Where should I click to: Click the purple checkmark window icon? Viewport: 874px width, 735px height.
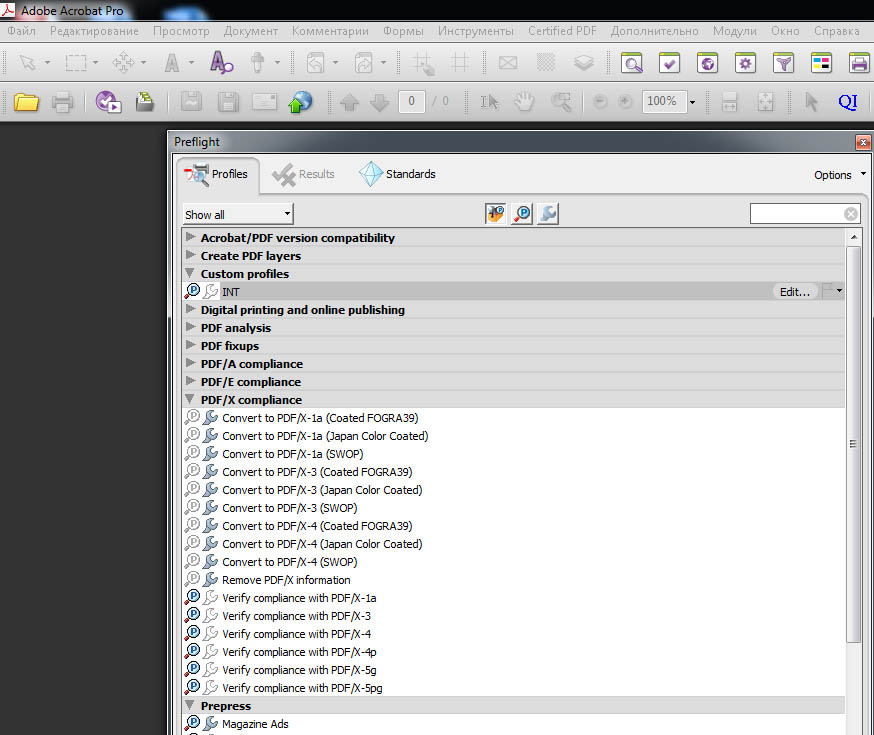click(x=669, y=63)
